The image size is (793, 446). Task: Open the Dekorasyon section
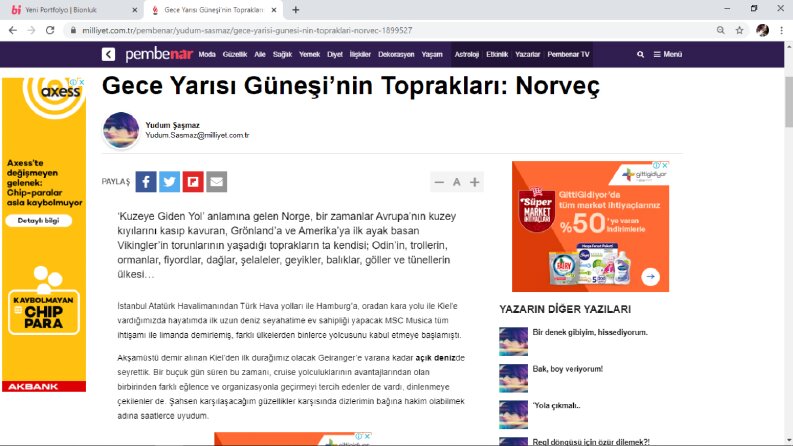tap(396, 54)
